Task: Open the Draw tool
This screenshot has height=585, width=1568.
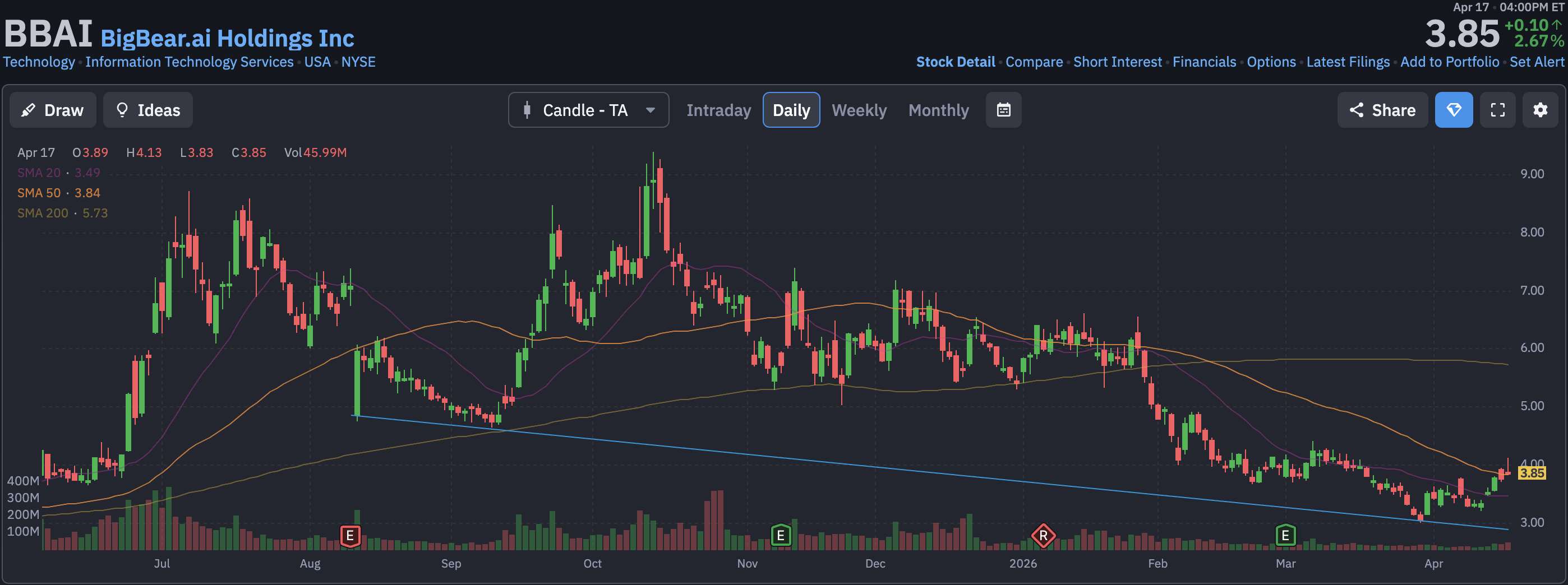Action: (x=53, y=110)
